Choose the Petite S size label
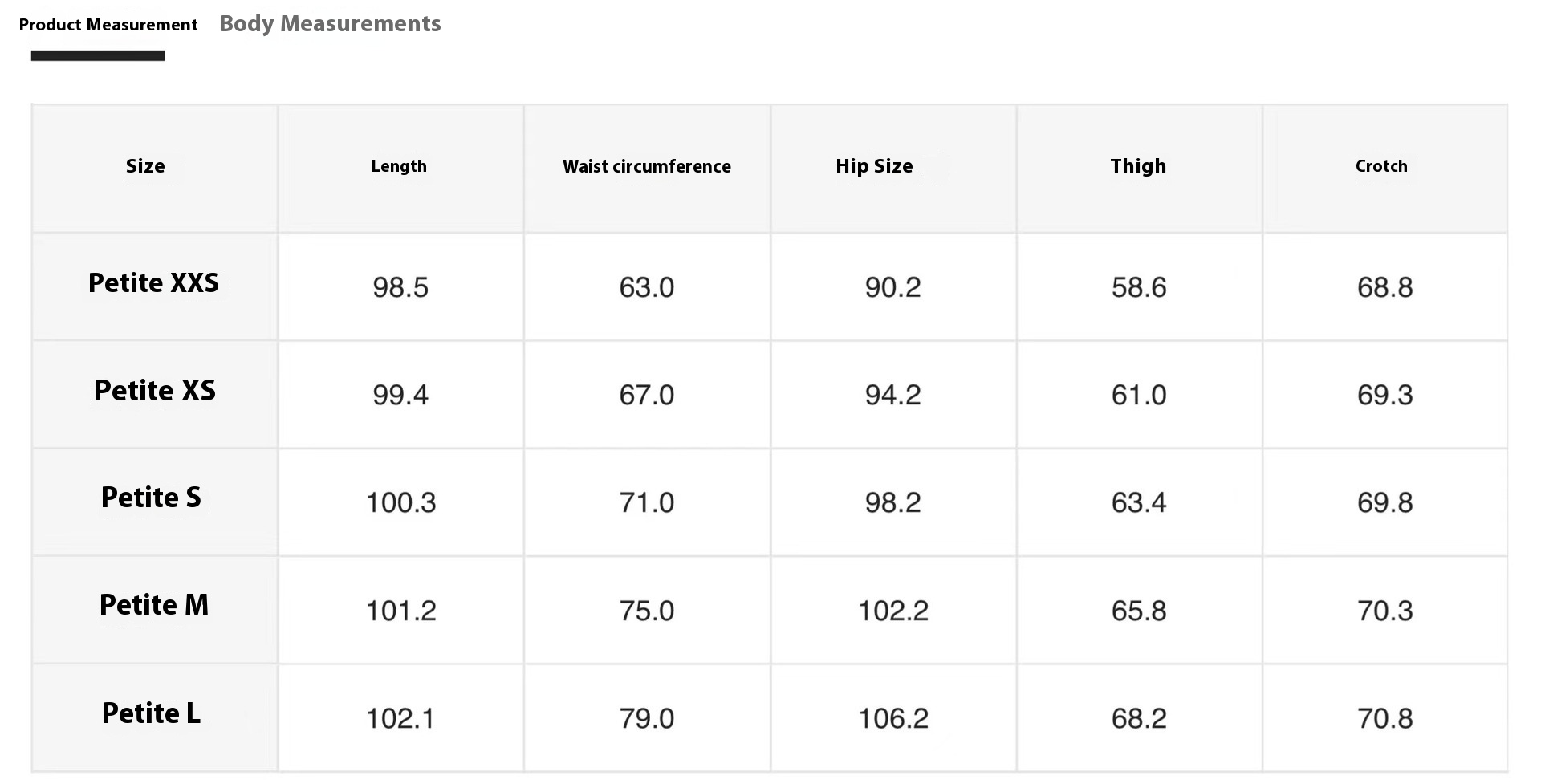 [x=151, y=498]
